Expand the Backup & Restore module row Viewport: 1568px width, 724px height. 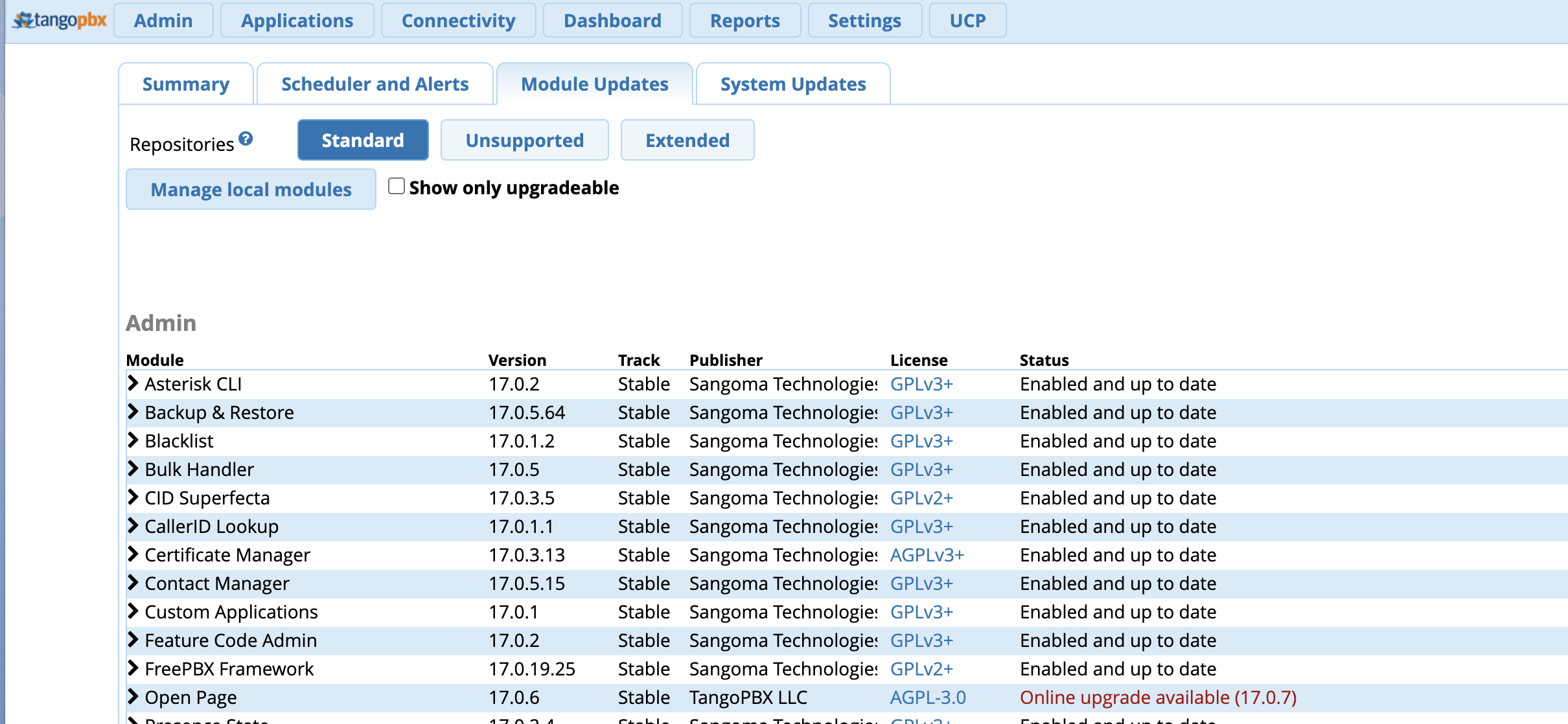(133, 412)
